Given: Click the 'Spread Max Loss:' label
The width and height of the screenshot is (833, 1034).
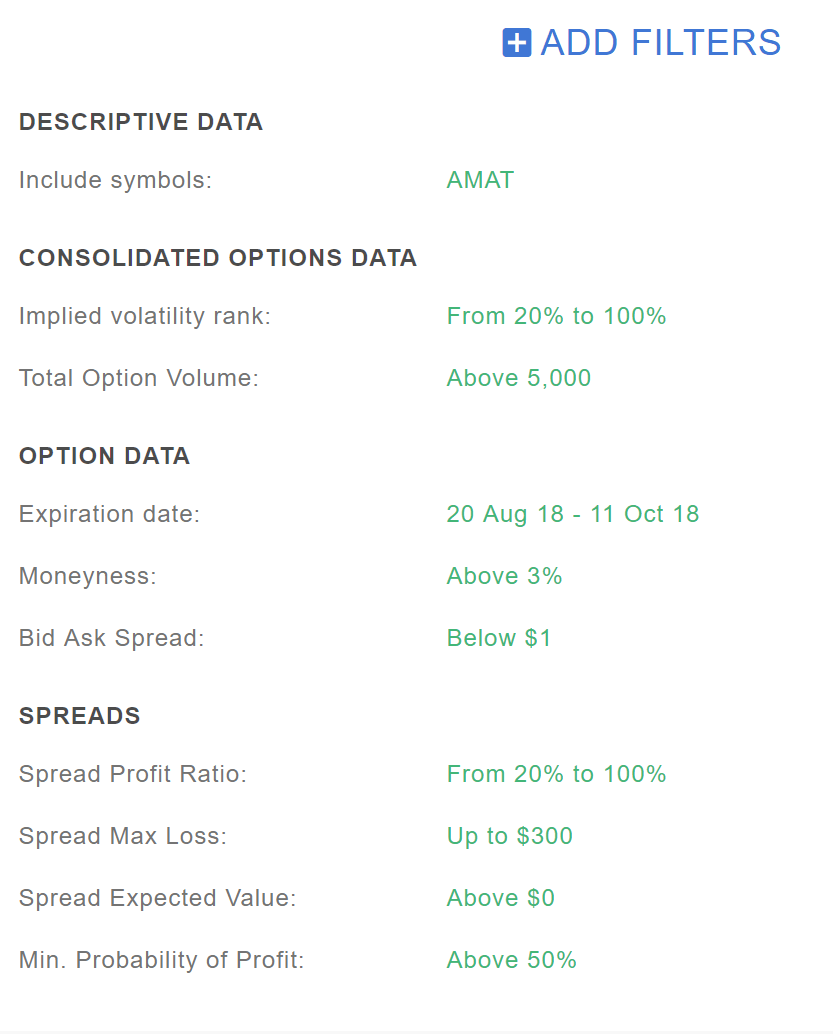Looking at the screenshot, I should click(122, 836).
